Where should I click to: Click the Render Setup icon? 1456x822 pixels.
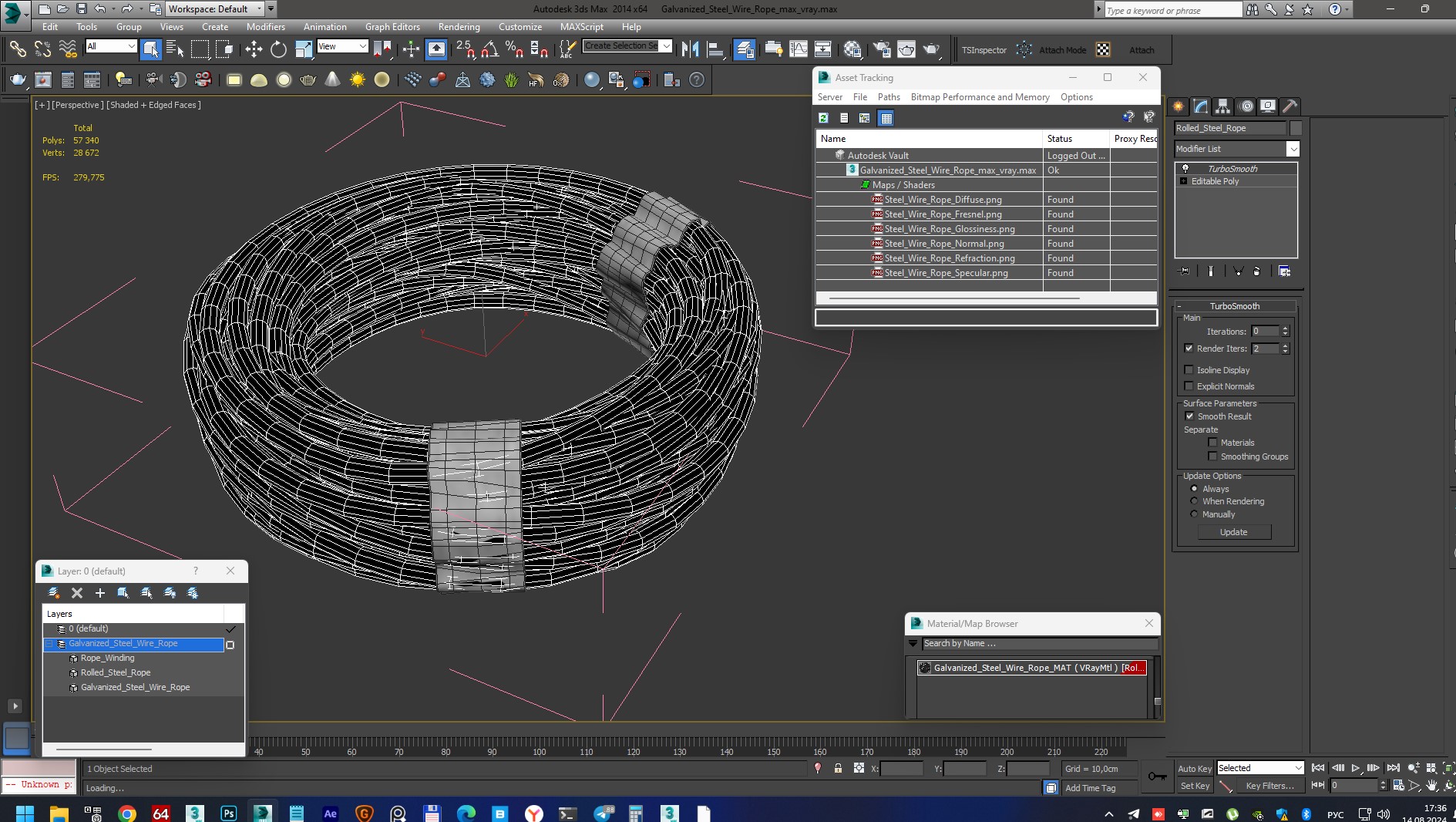click(881, 50)
